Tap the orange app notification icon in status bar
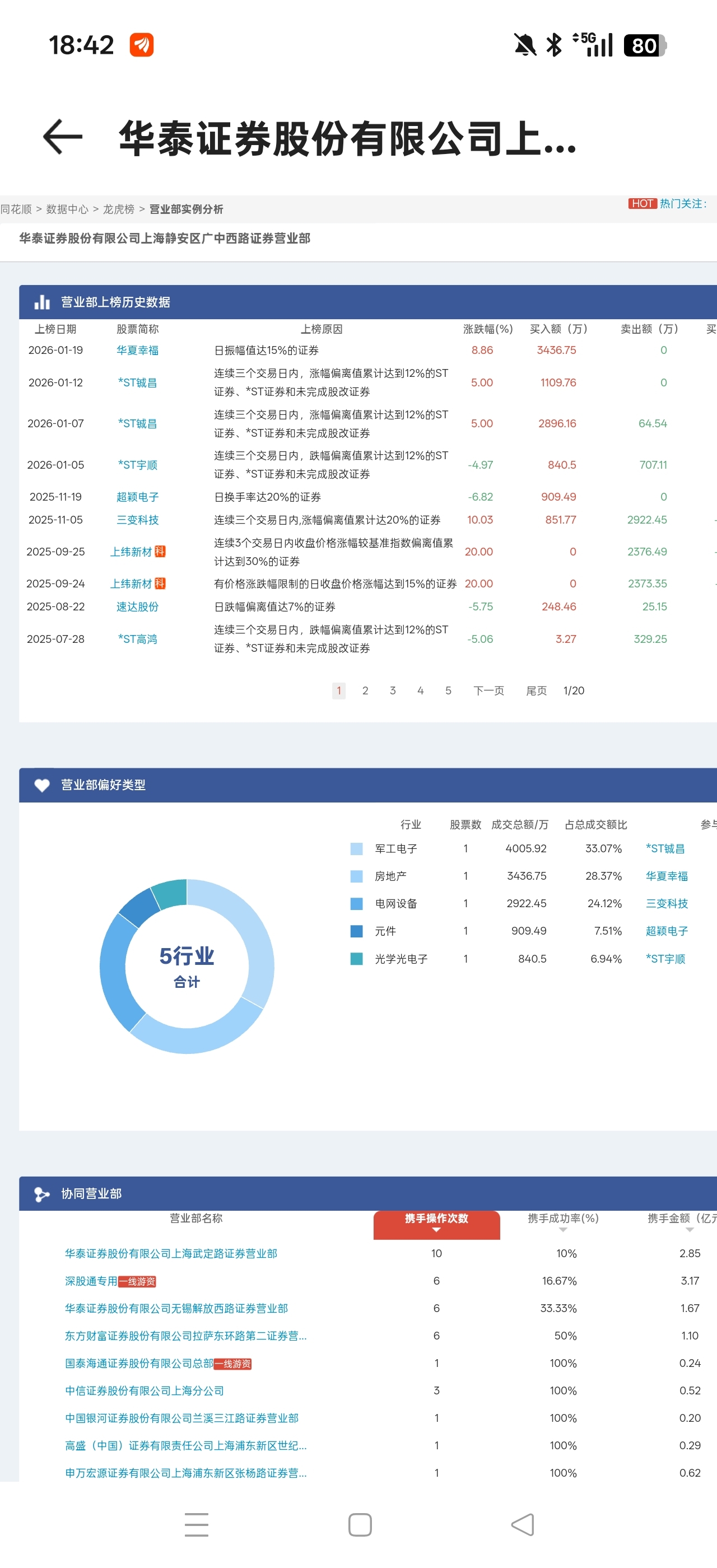Viewport: 717px width, 1568px height. (x=142, y=45)
